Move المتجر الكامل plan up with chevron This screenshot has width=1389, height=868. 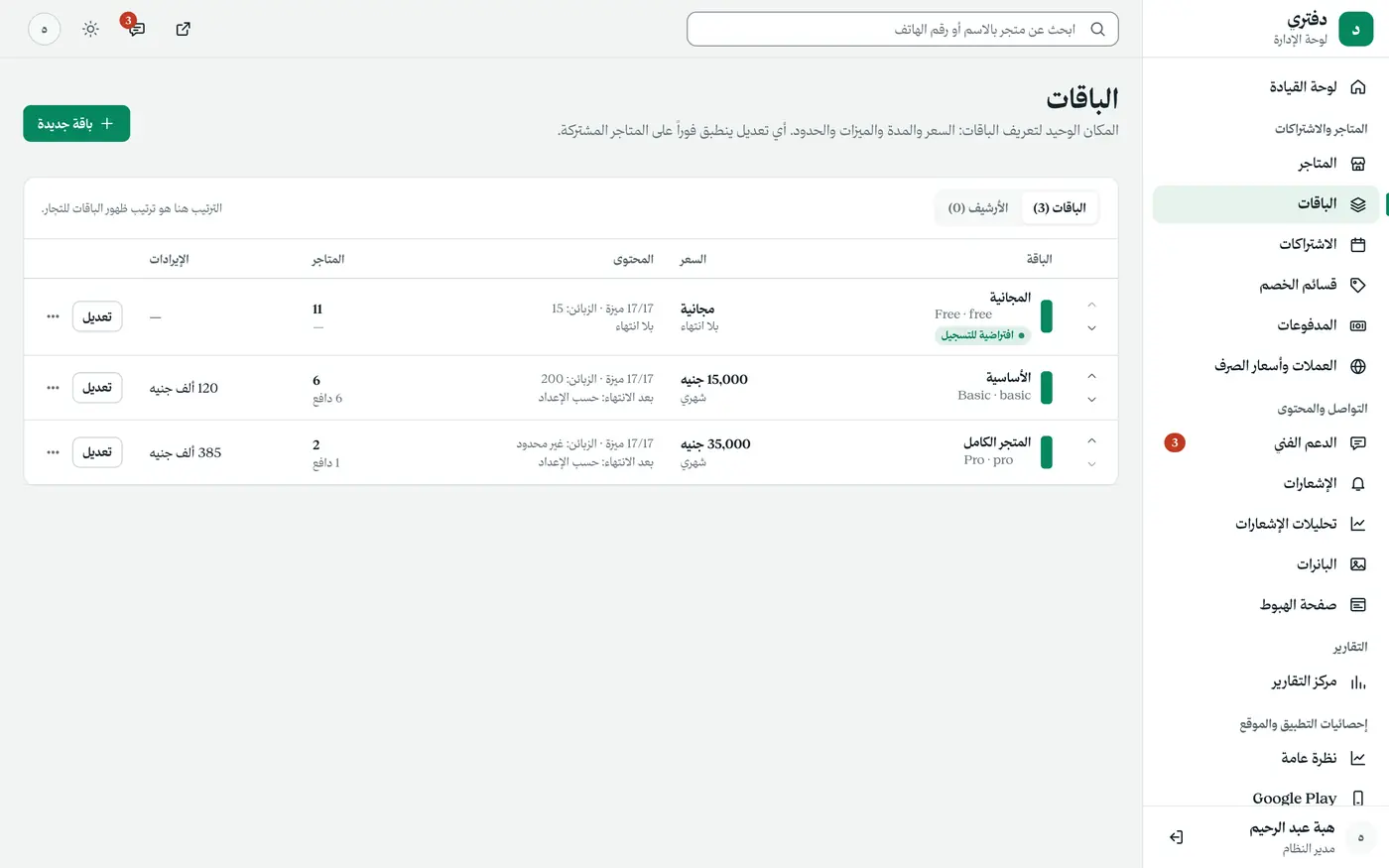click(x=1091, y=441)
